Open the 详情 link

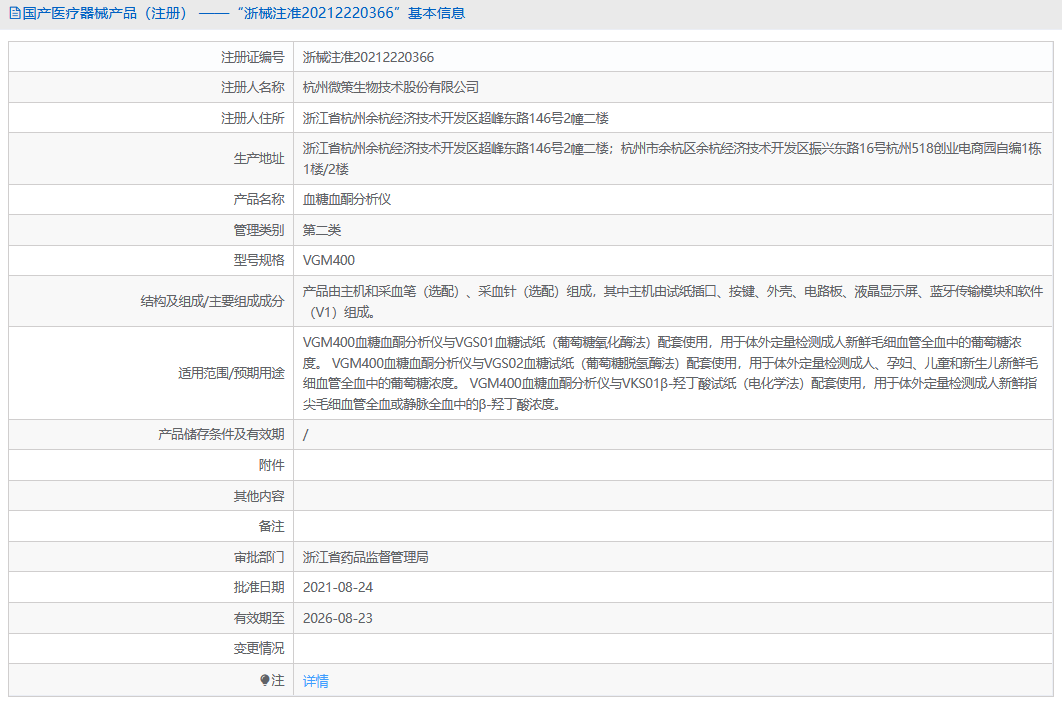pyautogui.click(x=316, y=681)
